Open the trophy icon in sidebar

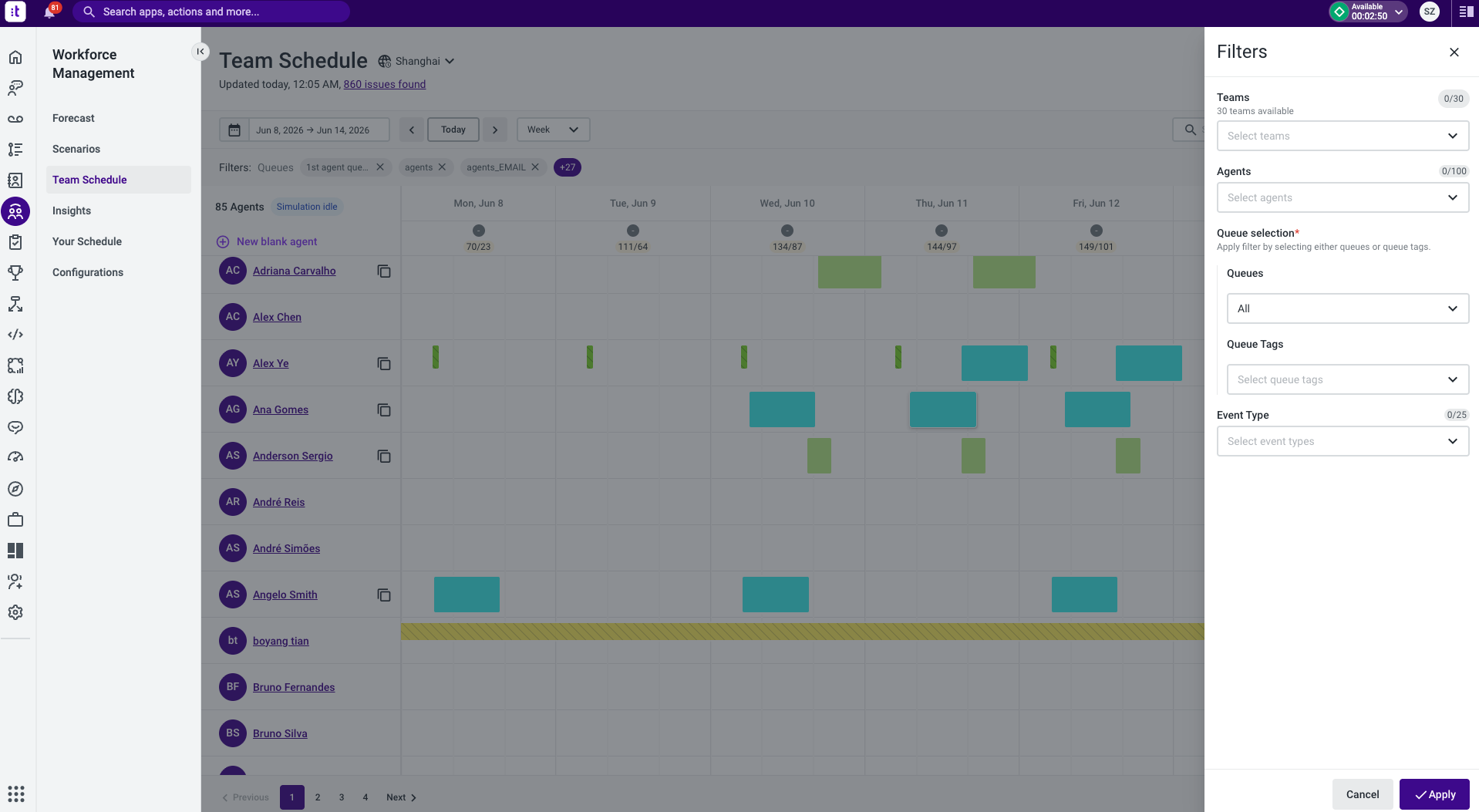(x=15, y=273)
